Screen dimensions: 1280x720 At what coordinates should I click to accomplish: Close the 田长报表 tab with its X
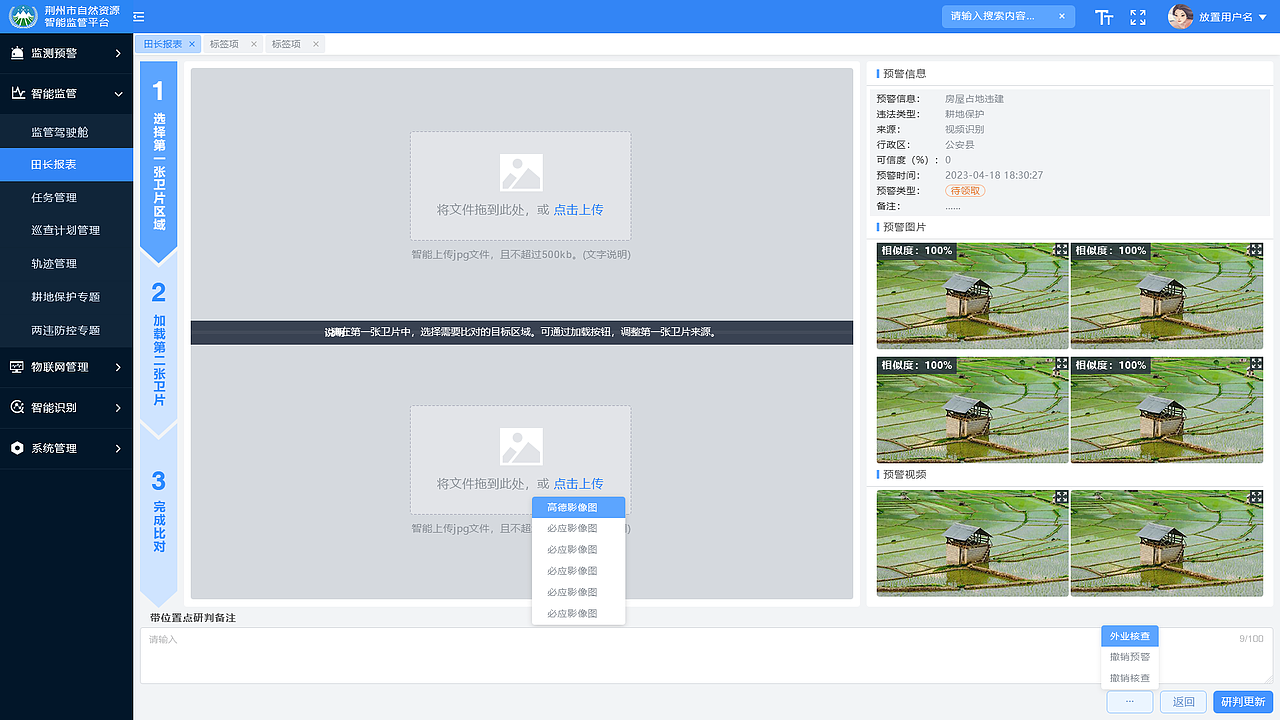point(192,44)
